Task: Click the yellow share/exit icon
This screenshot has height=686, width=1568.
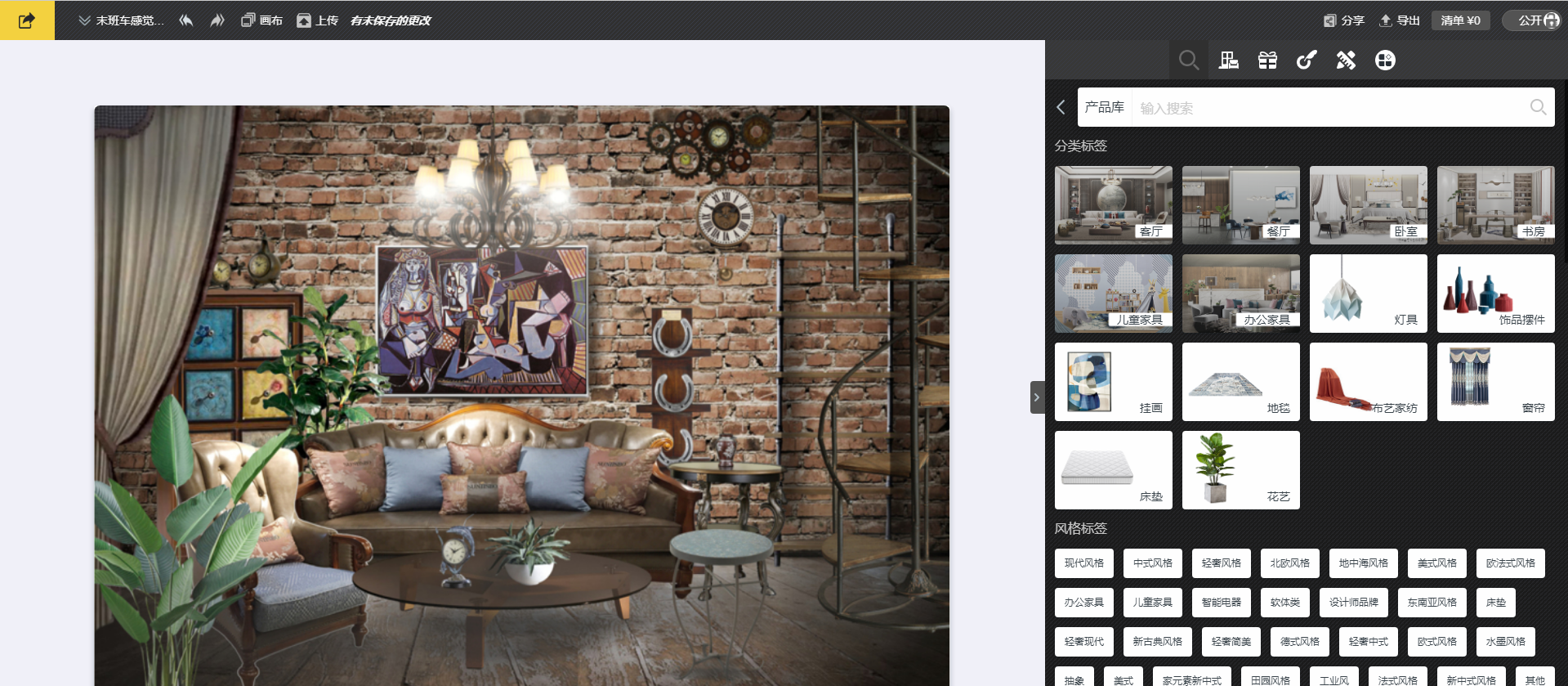Action: click(27, 20)
